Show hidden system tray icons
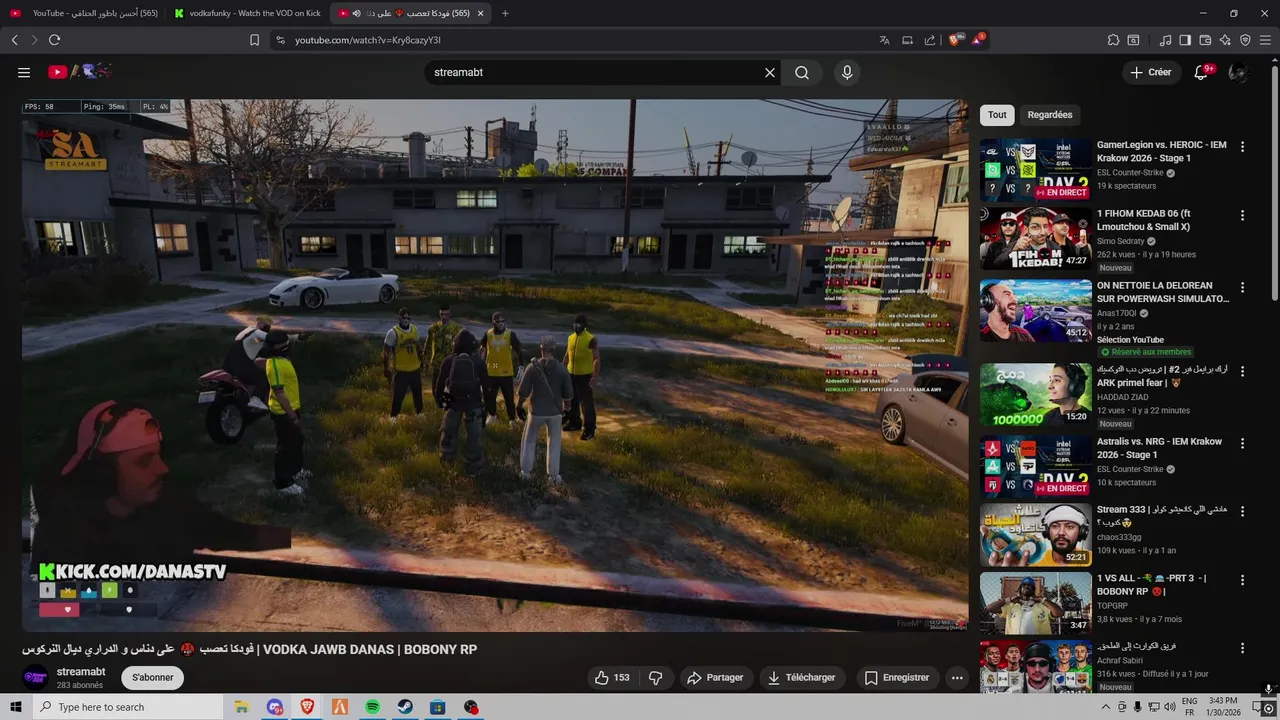 click(x=1105, y=707)
